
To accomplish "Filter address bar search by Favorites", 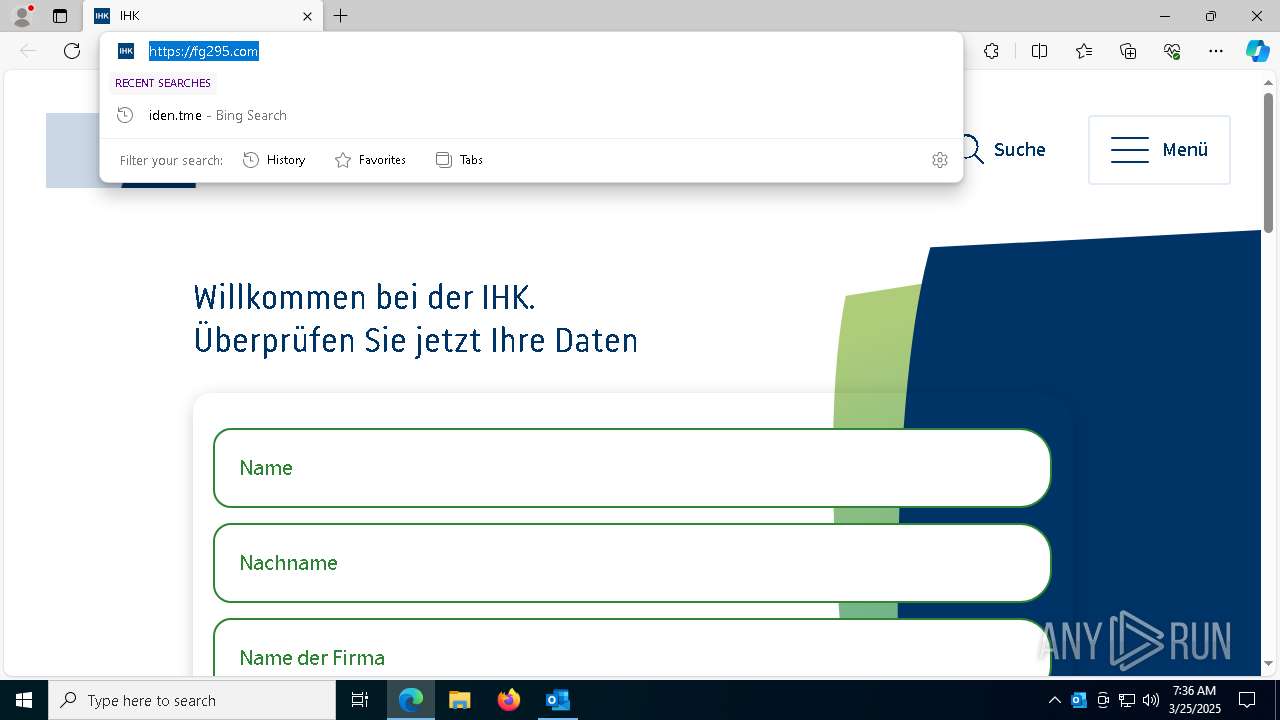I will [370, 160].
